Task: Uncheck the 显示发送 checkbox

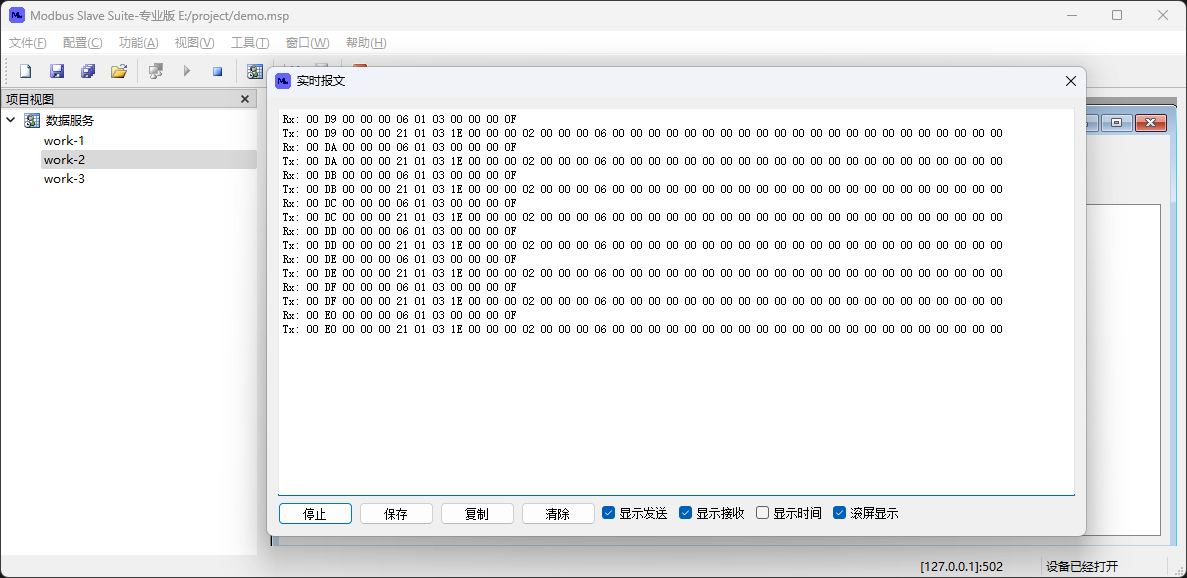Action: click(608, 513)
